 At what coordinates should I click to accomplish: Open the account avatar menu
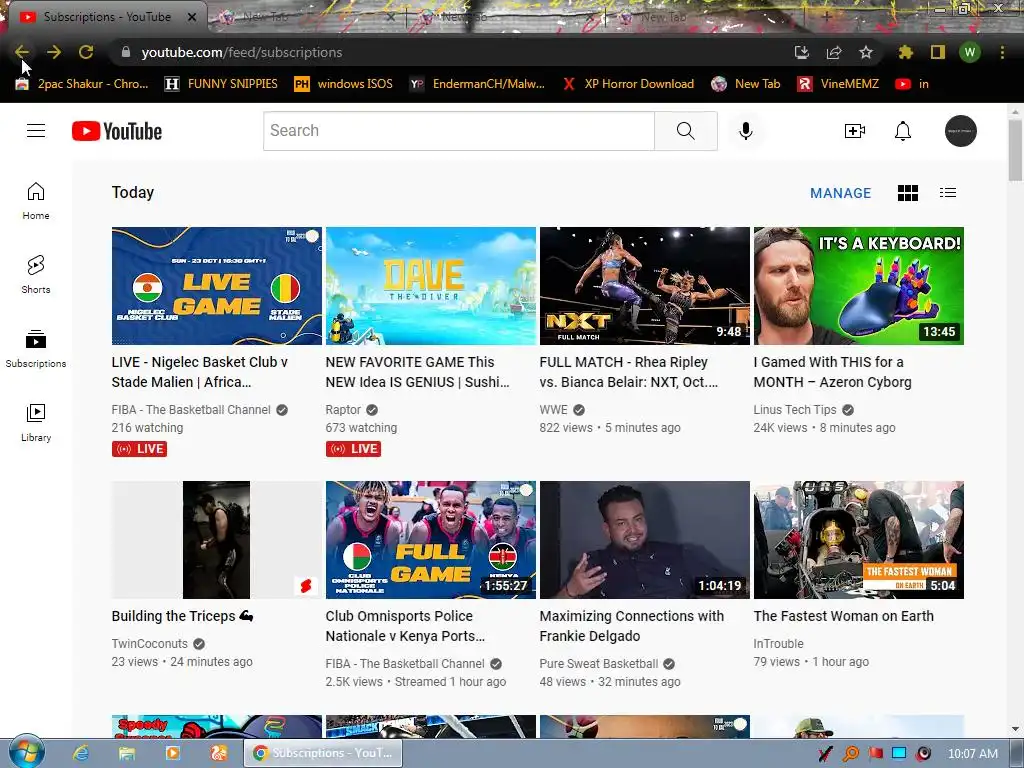pos(960,131)
